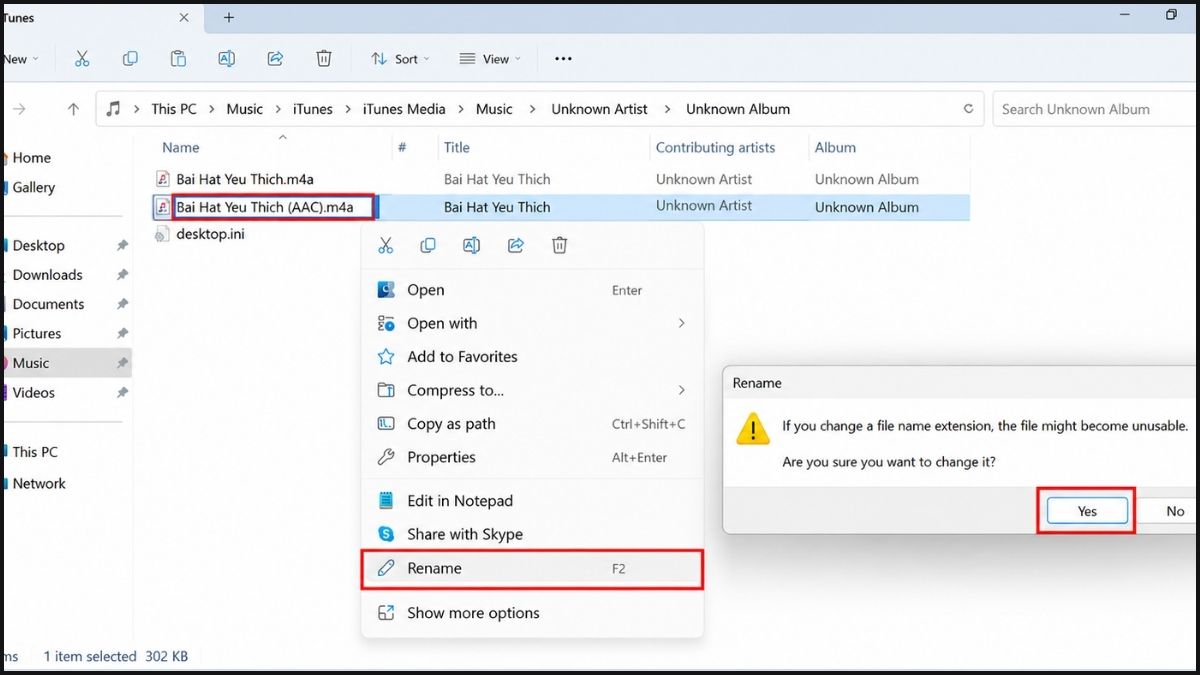
Task: Select Rename in the context menu
Action: tap(532, 568)
